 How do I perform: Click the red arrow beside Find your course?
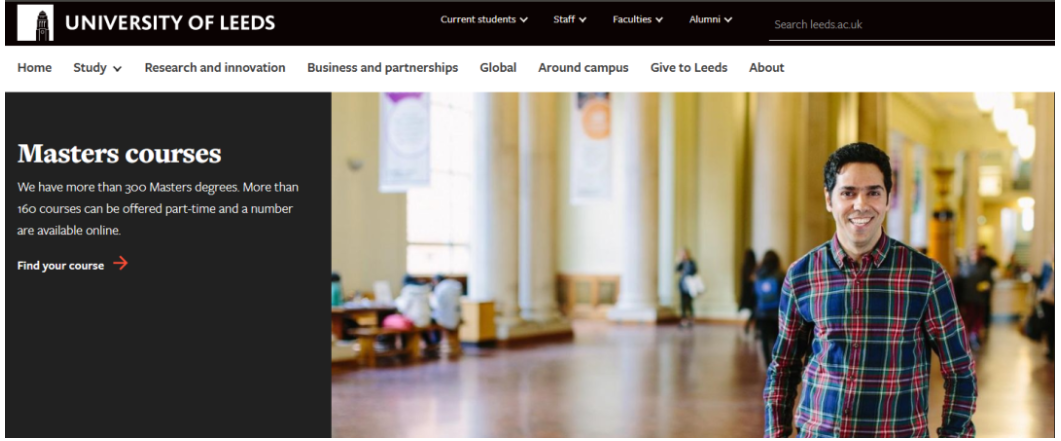120,263
